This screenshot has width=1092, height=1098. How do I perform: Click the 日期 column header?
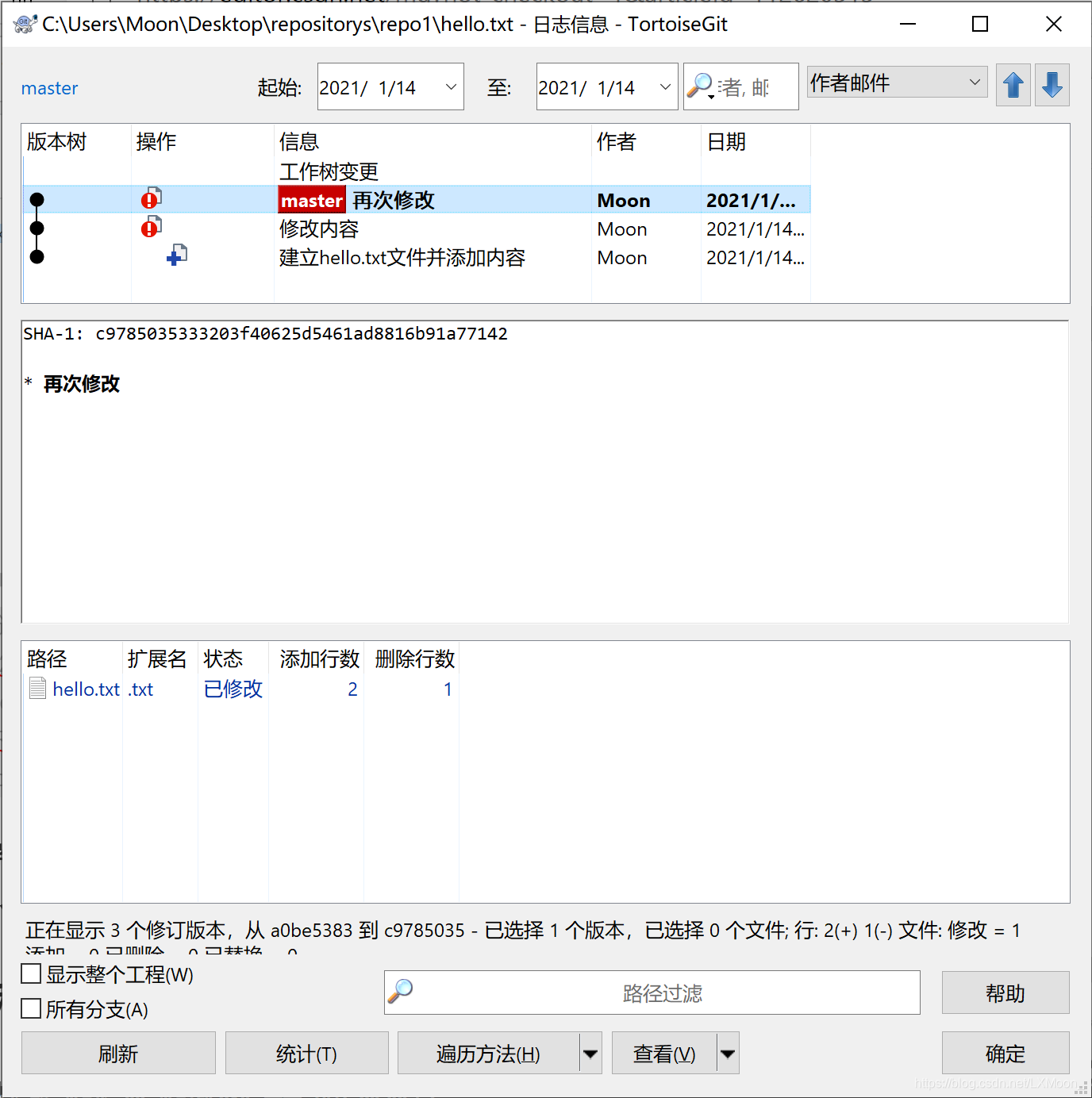756,141
